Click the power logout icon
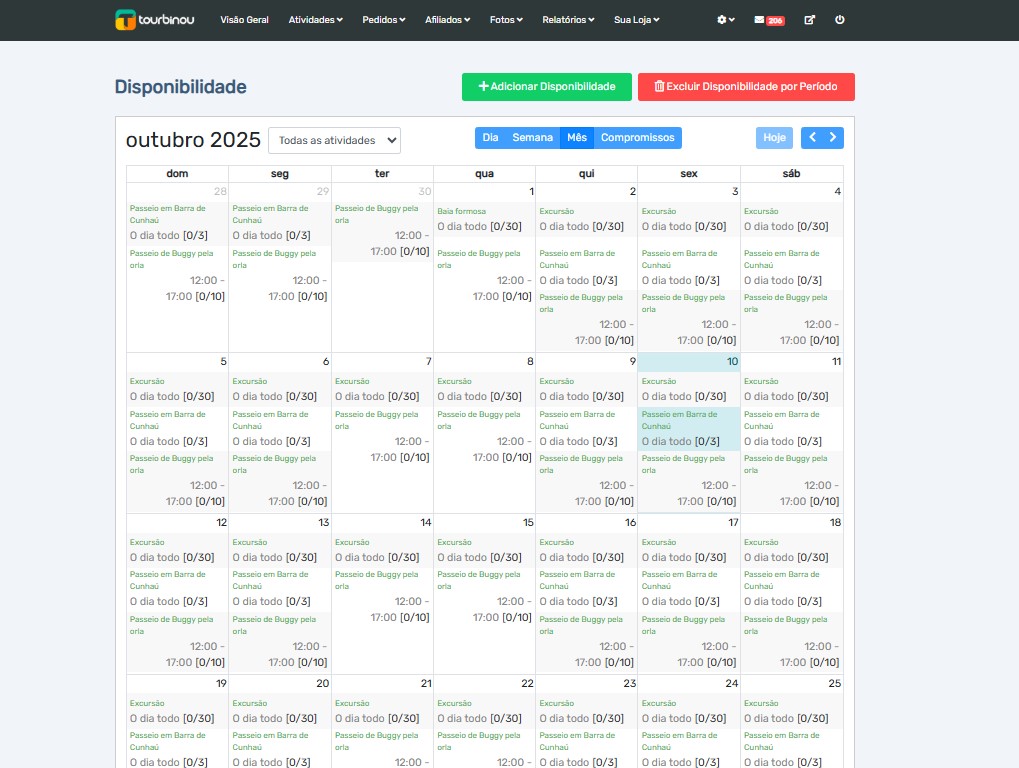This screenshot has width=1019, height=768. pyautogui.click(x=839, y=20)
